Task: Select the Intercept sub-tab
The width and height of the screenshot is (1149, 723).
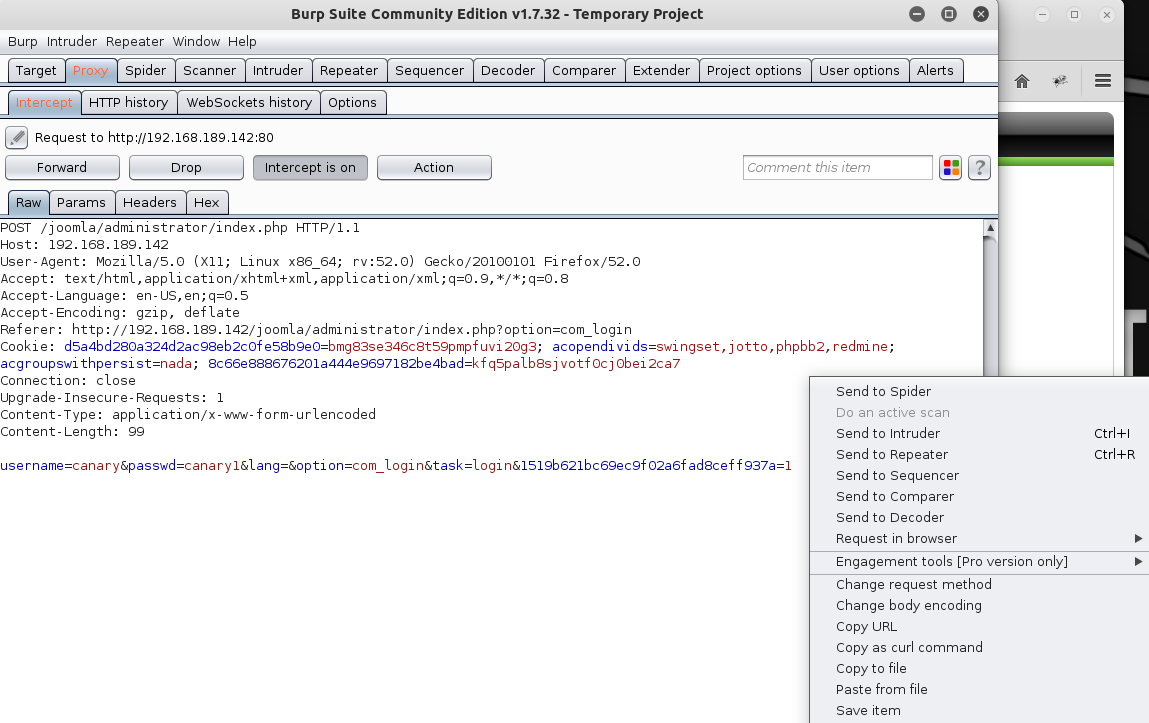Action: pyautogui.click(x=44, y=103)
